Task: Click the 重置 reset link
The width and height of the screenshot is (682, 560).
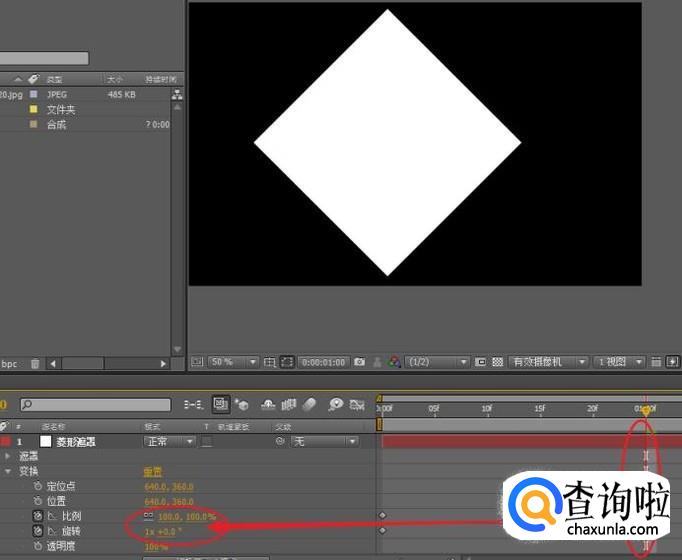Action: 152,471
